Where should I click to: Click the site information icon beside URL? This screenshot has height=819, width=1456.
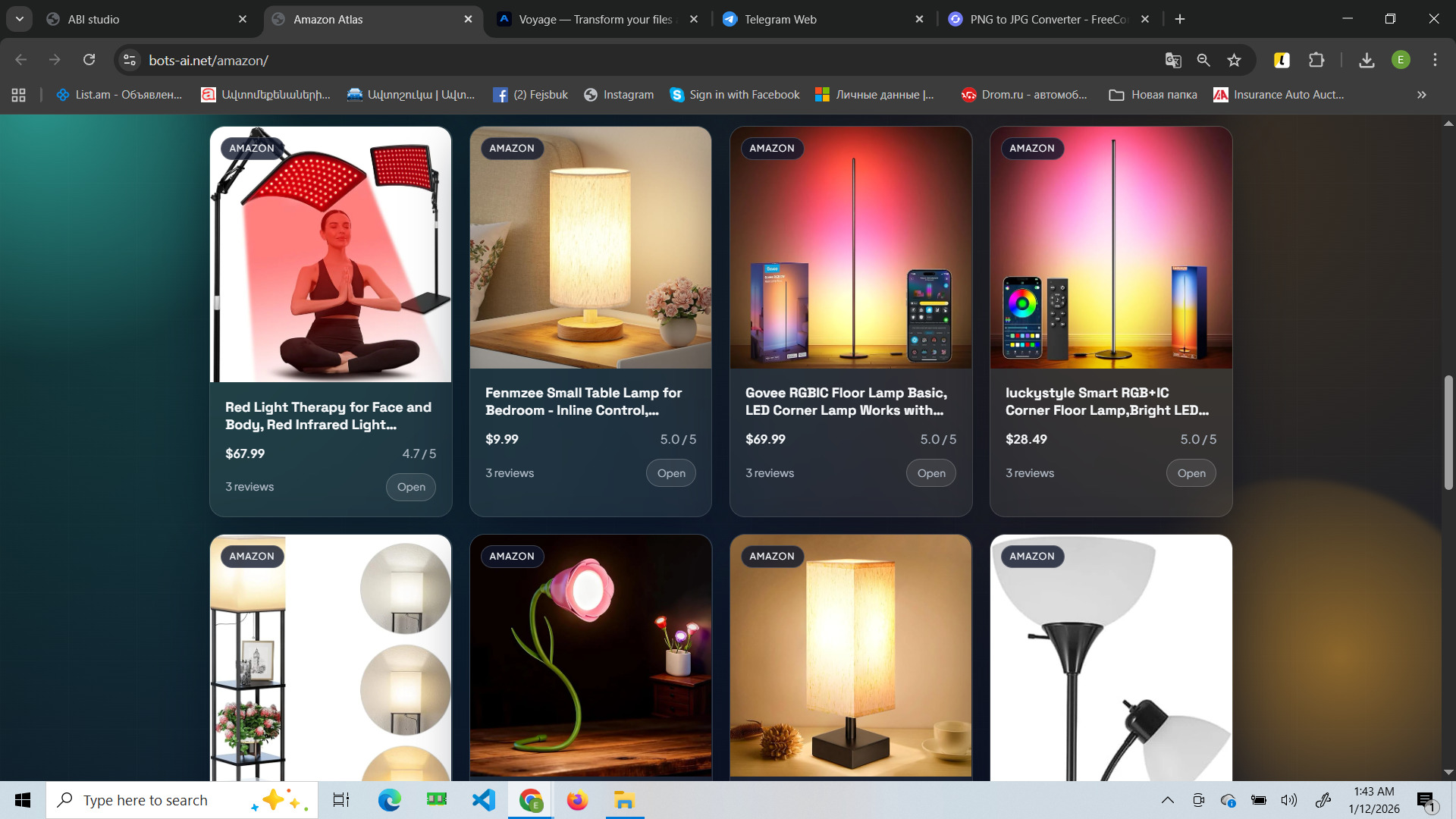(x=130, y=61)
